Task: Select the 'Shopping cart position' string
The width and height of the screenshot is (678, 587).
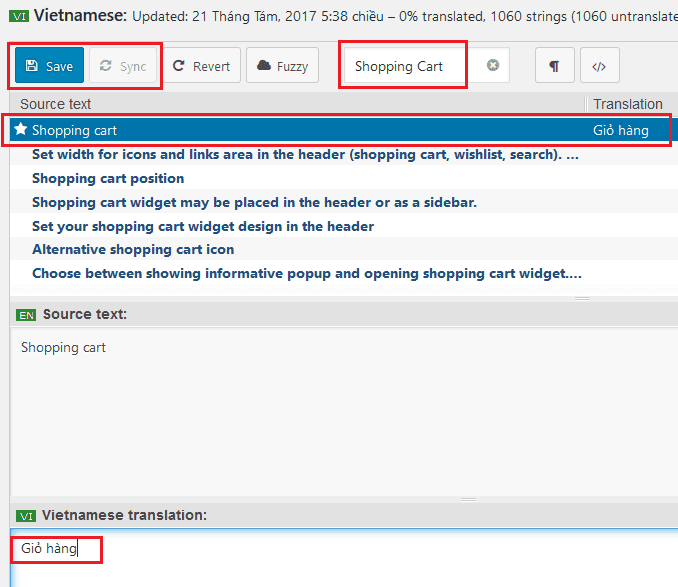Action: click(108, 179)
